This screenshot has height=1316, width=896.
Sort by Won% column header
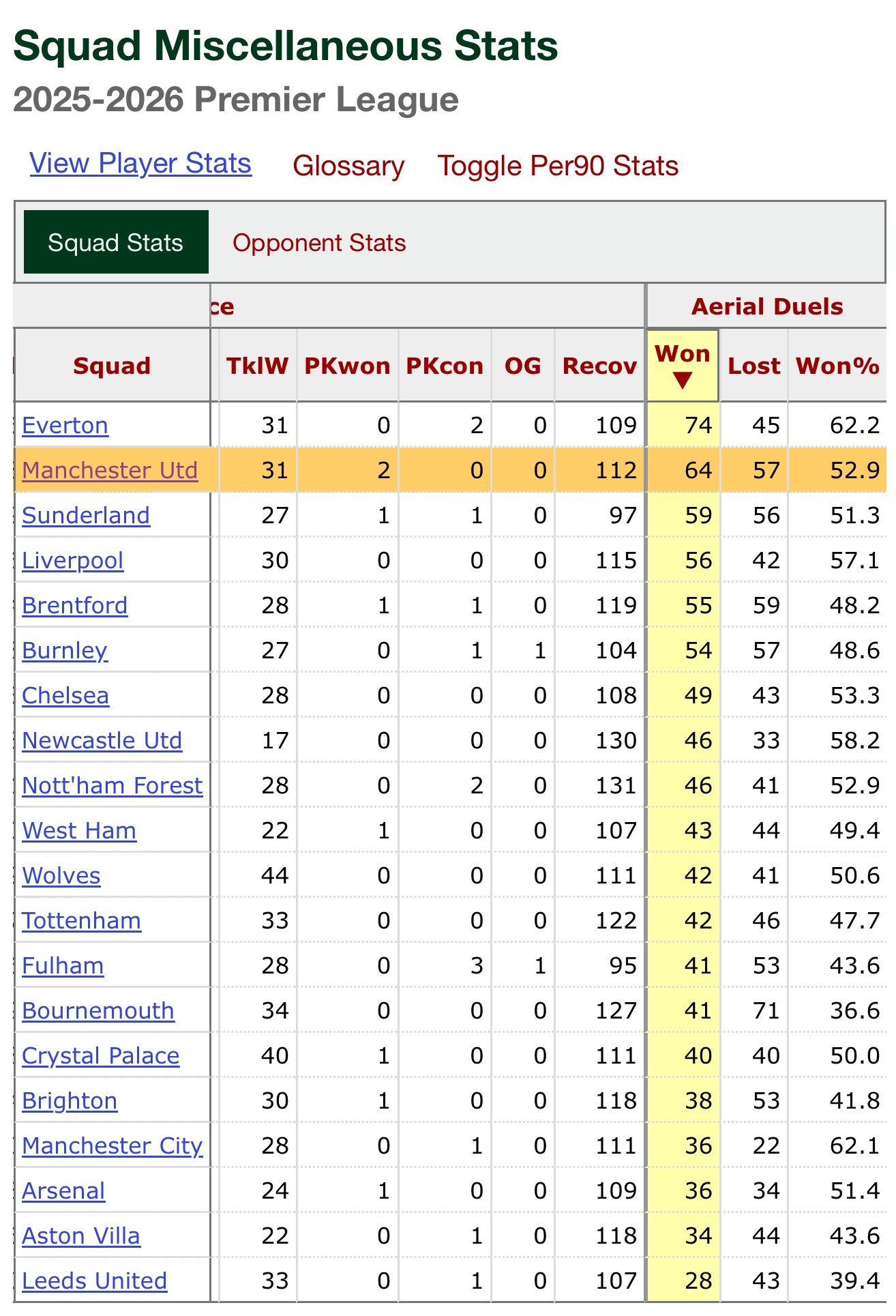837,365
